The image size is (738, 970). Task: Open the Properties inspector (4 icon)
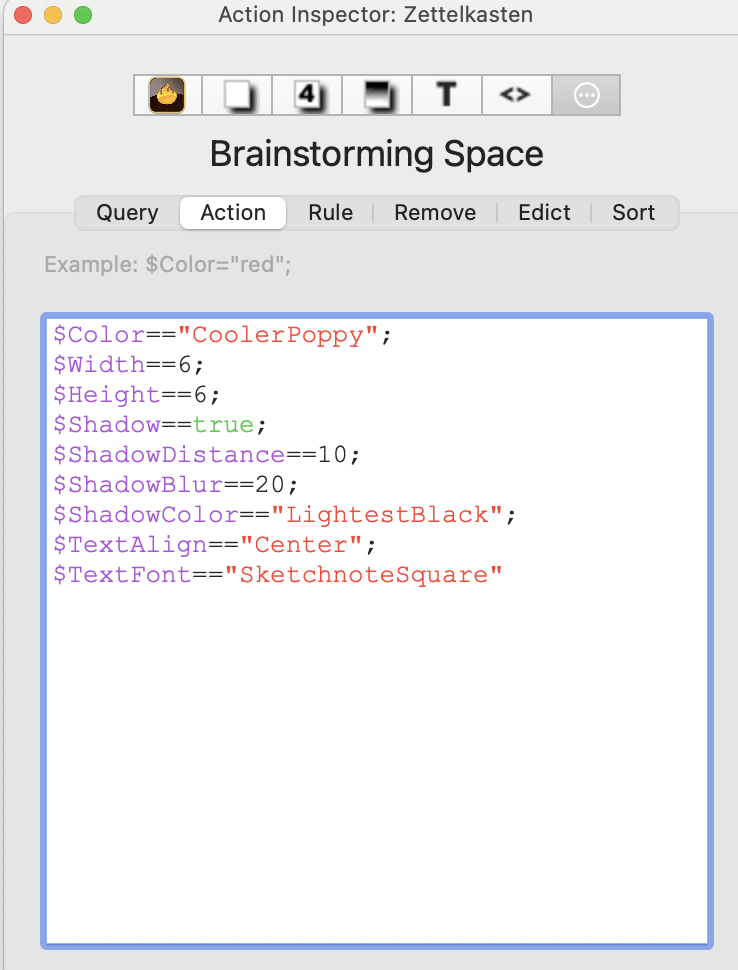(307, 95)
